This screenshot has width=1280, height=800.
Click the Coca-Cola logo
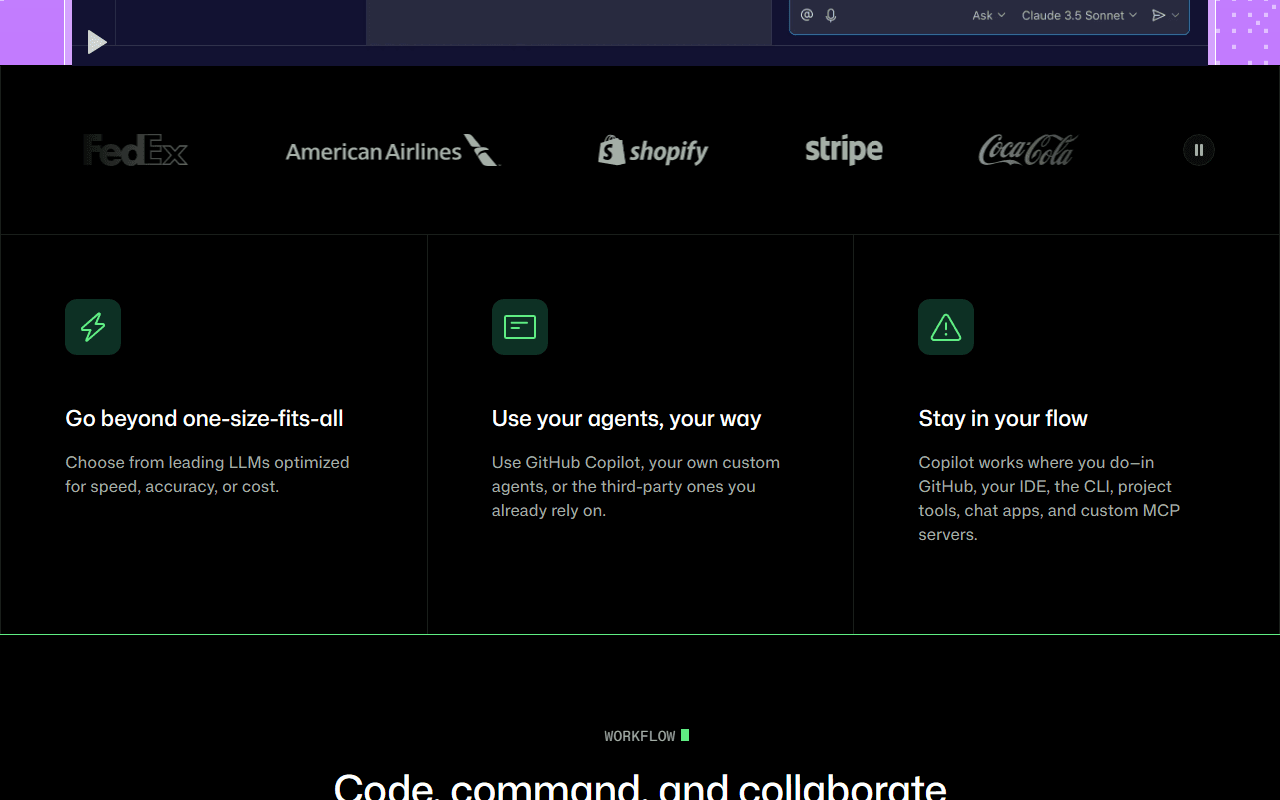tap(1027, 150)
